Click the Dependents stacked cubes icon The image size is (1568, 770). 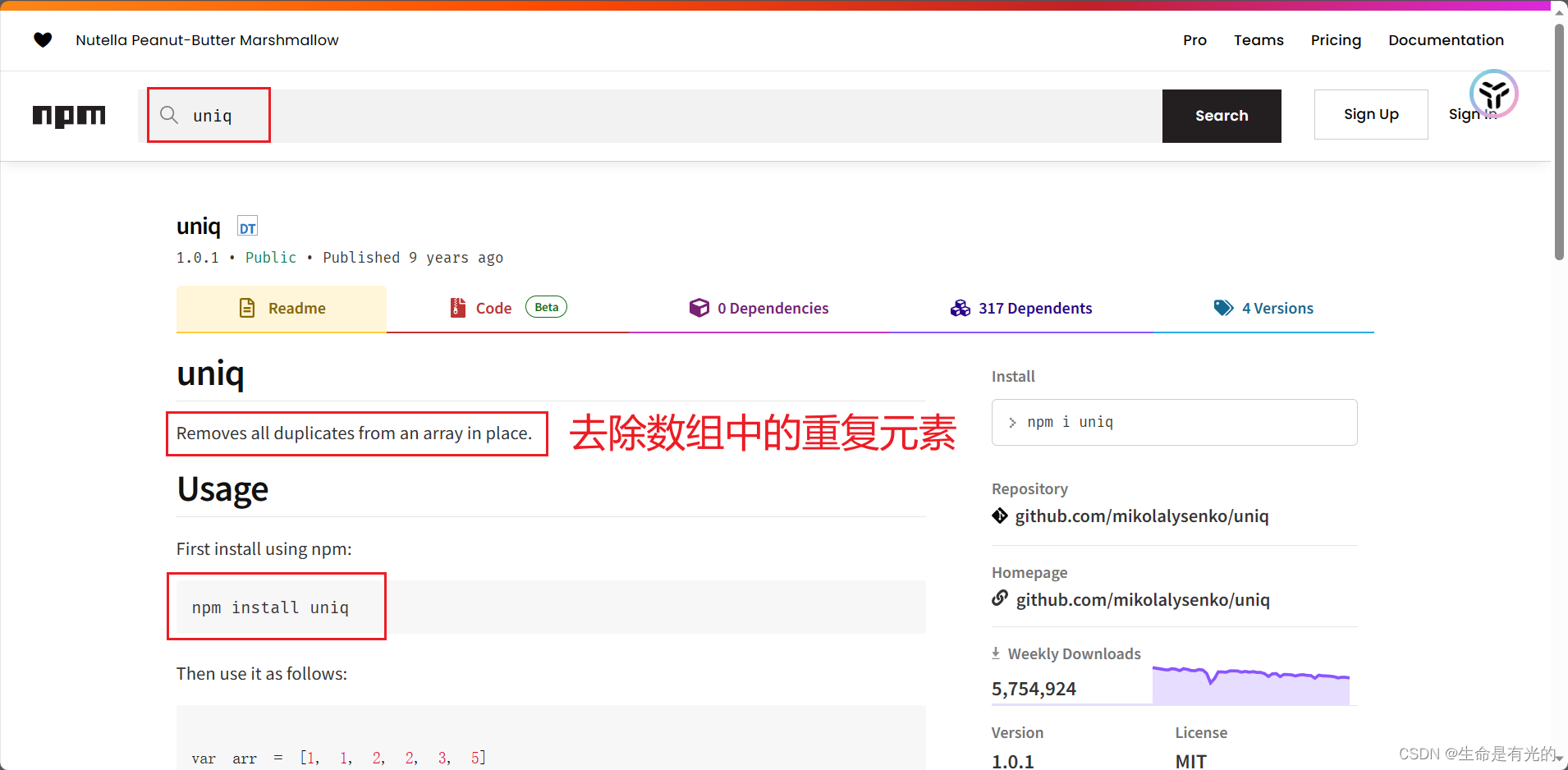point(960,308)
